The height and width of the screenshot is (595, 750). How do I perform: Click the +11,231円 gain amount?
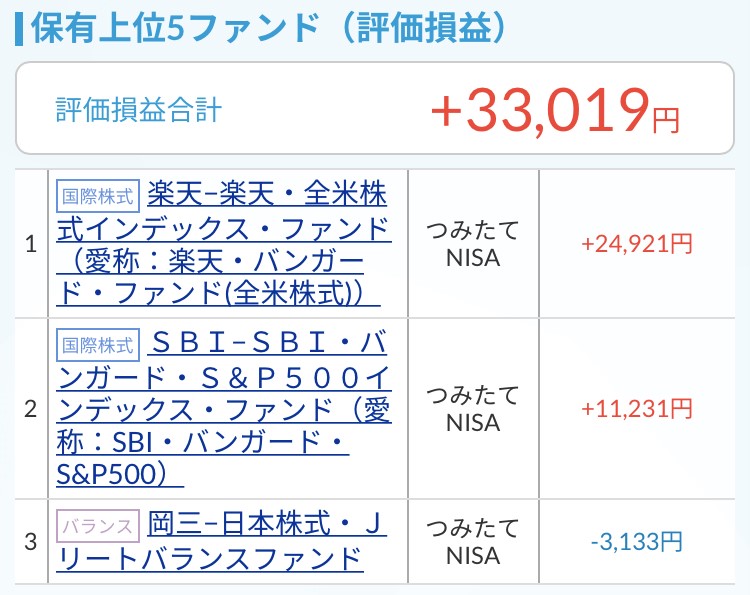(x=636, y=408)
